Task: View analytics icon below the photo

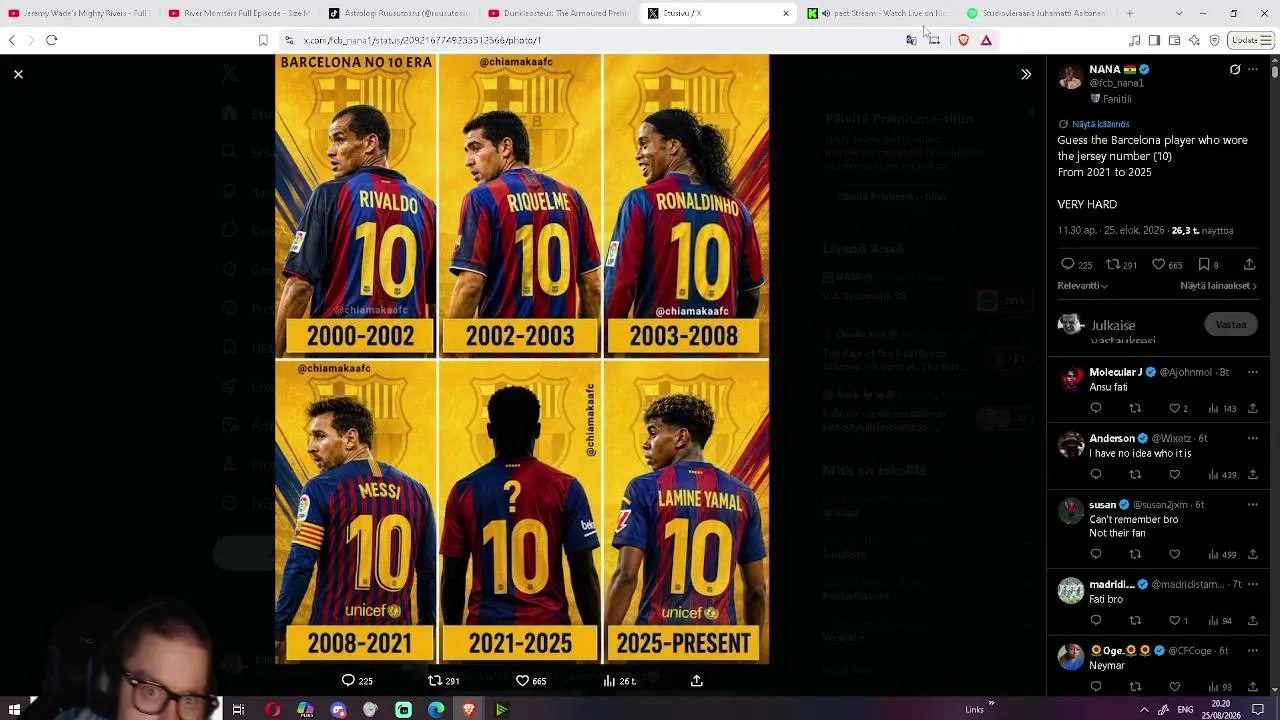Action: point(609,681)
